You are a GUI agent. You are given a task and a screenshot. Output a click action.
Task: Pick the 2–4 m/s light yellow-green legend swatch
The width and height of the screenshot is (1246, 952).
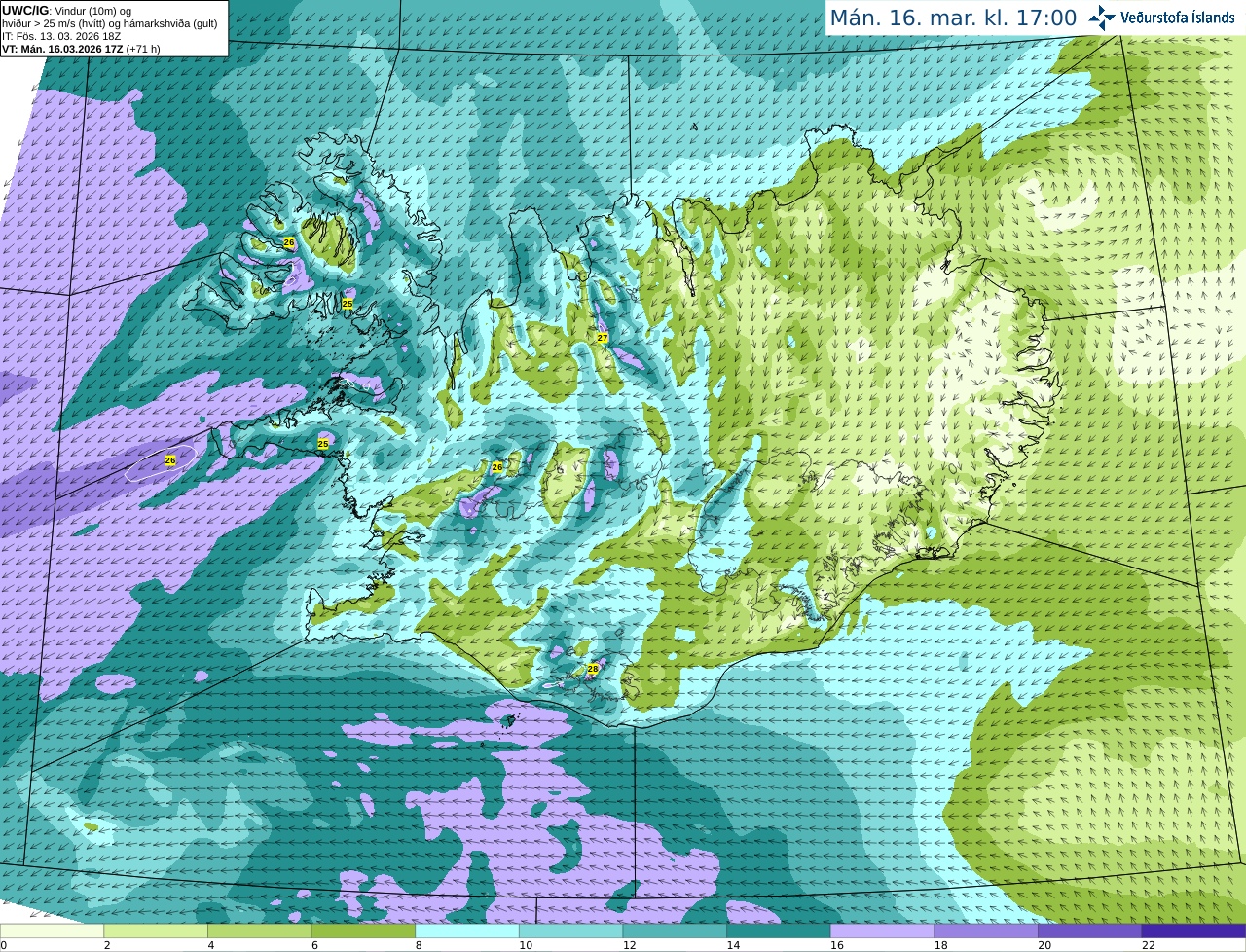click(156, 931)
